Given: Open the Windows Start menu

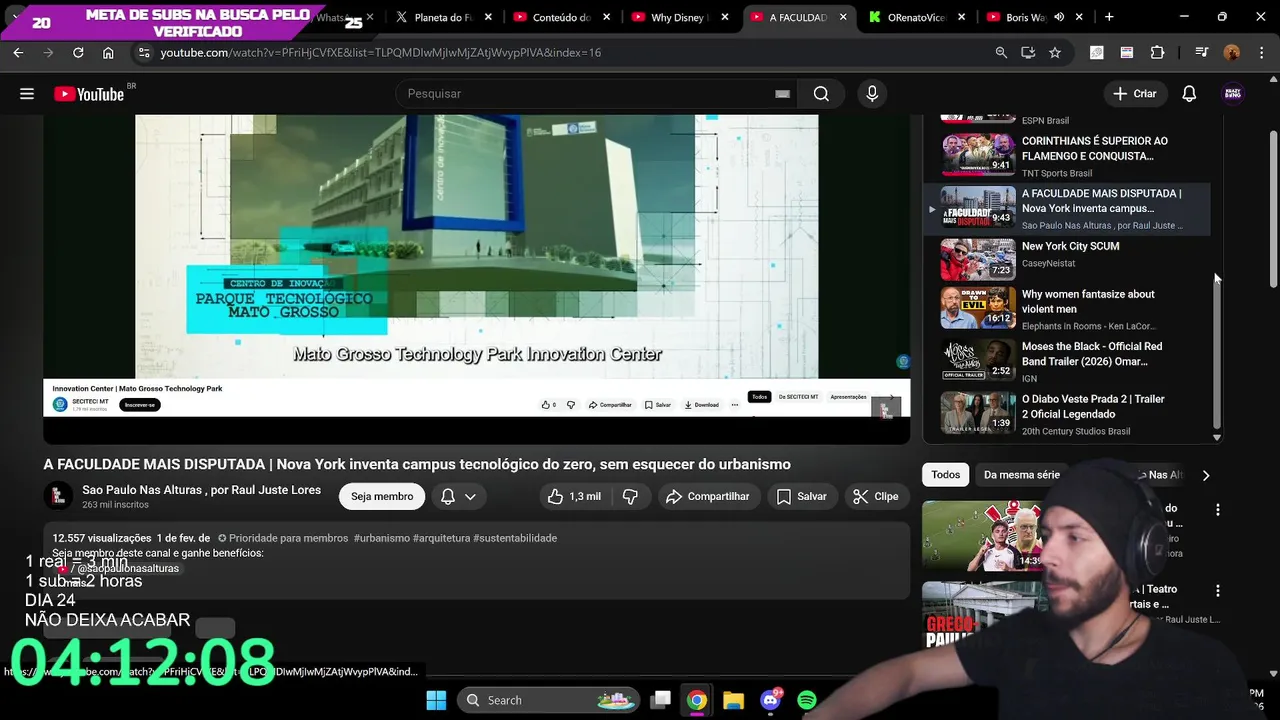Looking at the screenshot, I should pyautogui.click(x=436, y=700).
